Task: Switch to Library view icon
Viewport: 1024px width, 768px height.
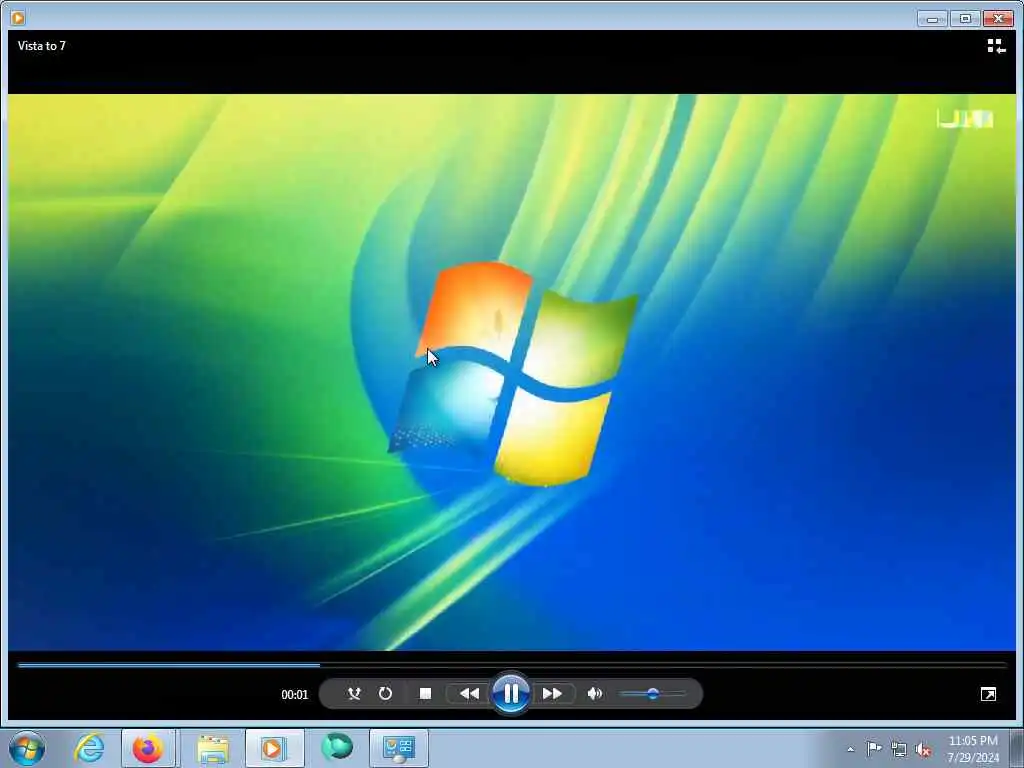Action: click(x=996, y=46)
